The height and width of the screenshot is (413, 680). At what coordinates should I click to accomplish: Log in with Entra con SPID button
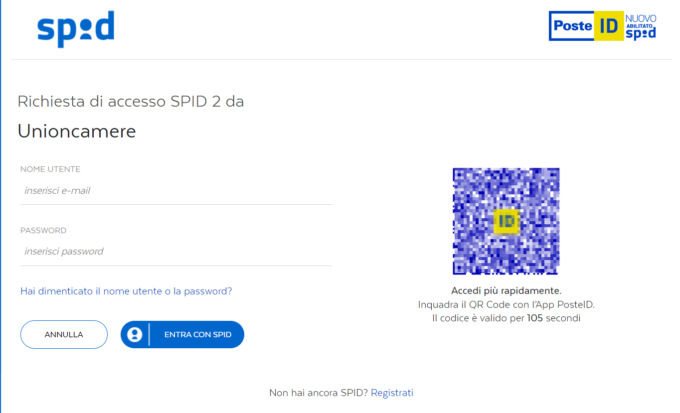click(182, 334)
